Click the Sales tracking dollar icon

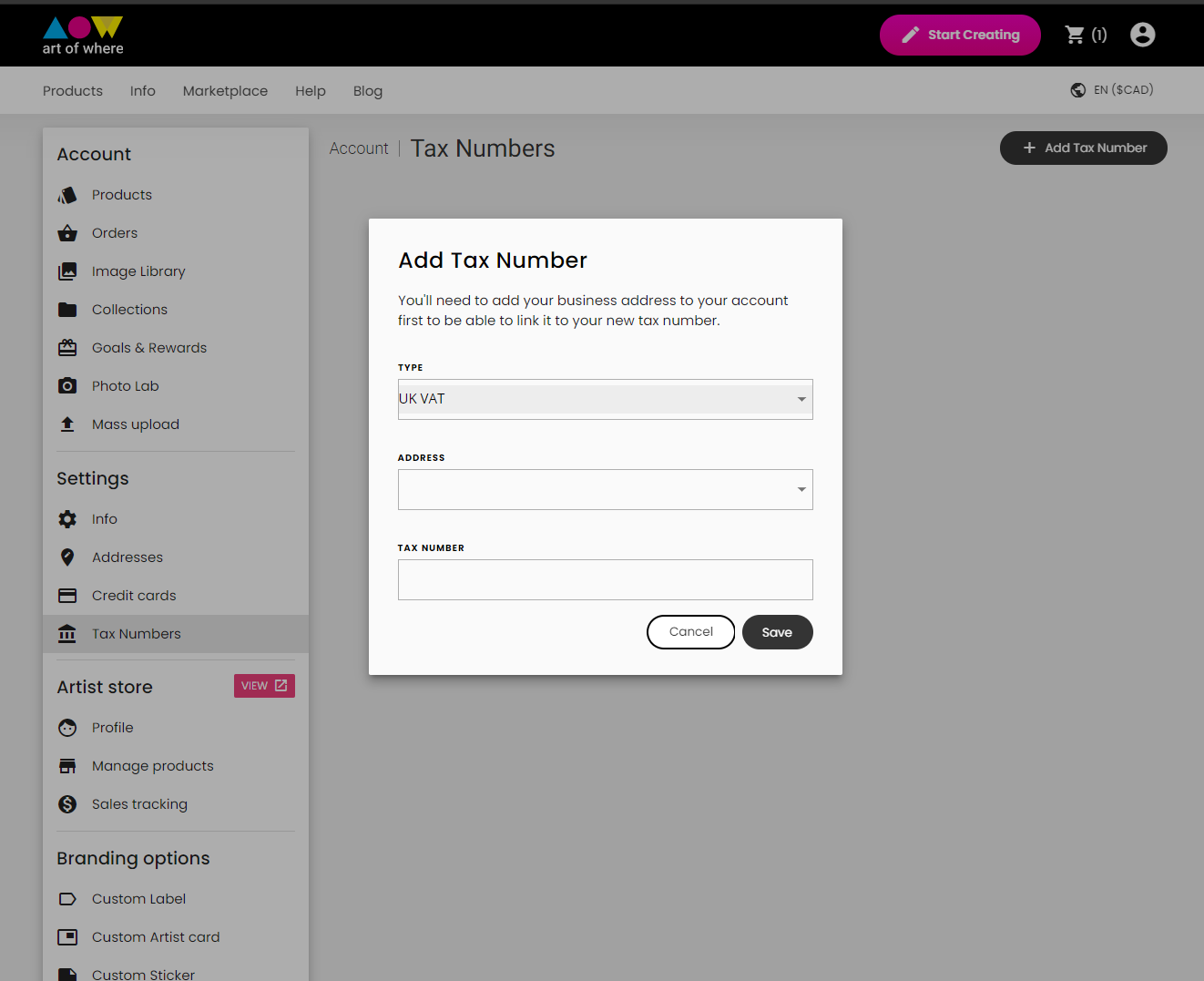(67, 804)
